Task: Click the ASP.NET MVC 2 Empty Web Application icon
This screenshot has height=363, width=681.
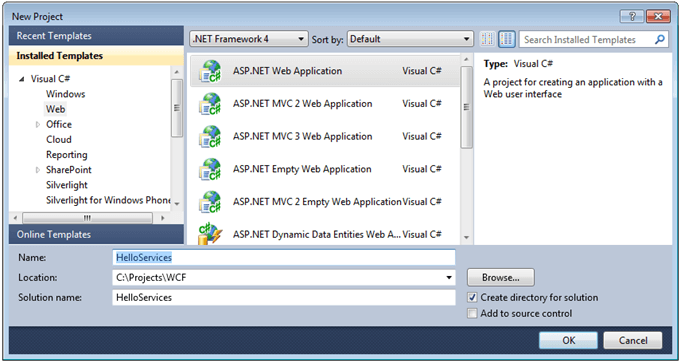Action: pyautogui.click(x=210, y=202)
